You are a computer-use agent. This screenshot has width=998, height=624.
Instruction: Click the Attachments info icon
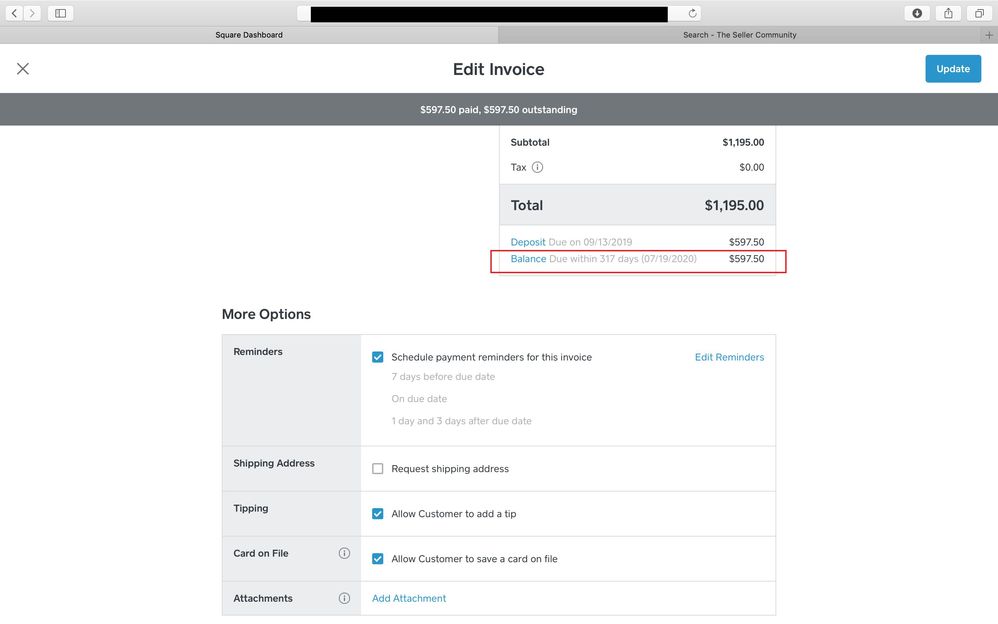(344, 598)
